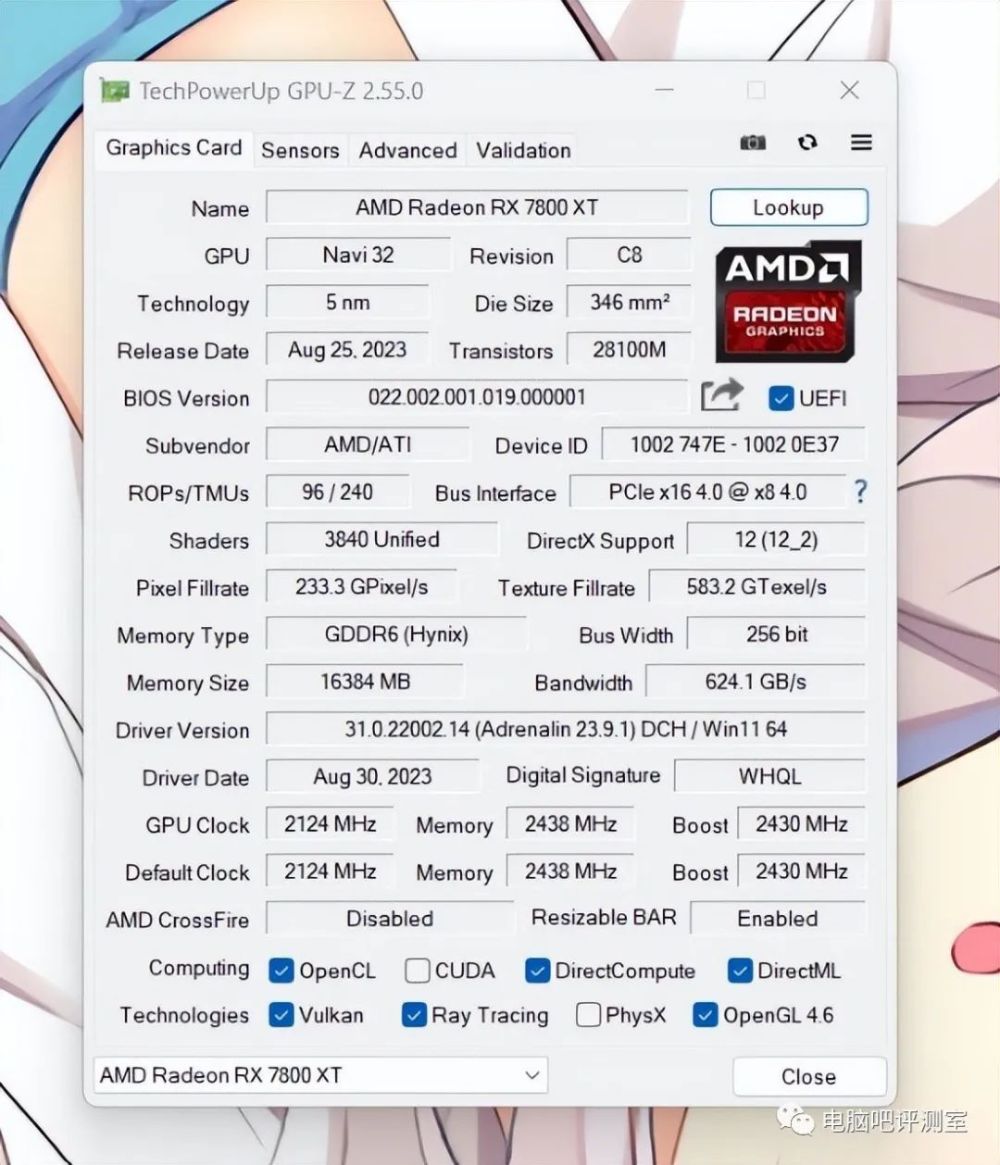Viewport: 1000px width, 1165px height.
Task: Click the Resizable BAR field Enabled
Action: tap(778, 918)
